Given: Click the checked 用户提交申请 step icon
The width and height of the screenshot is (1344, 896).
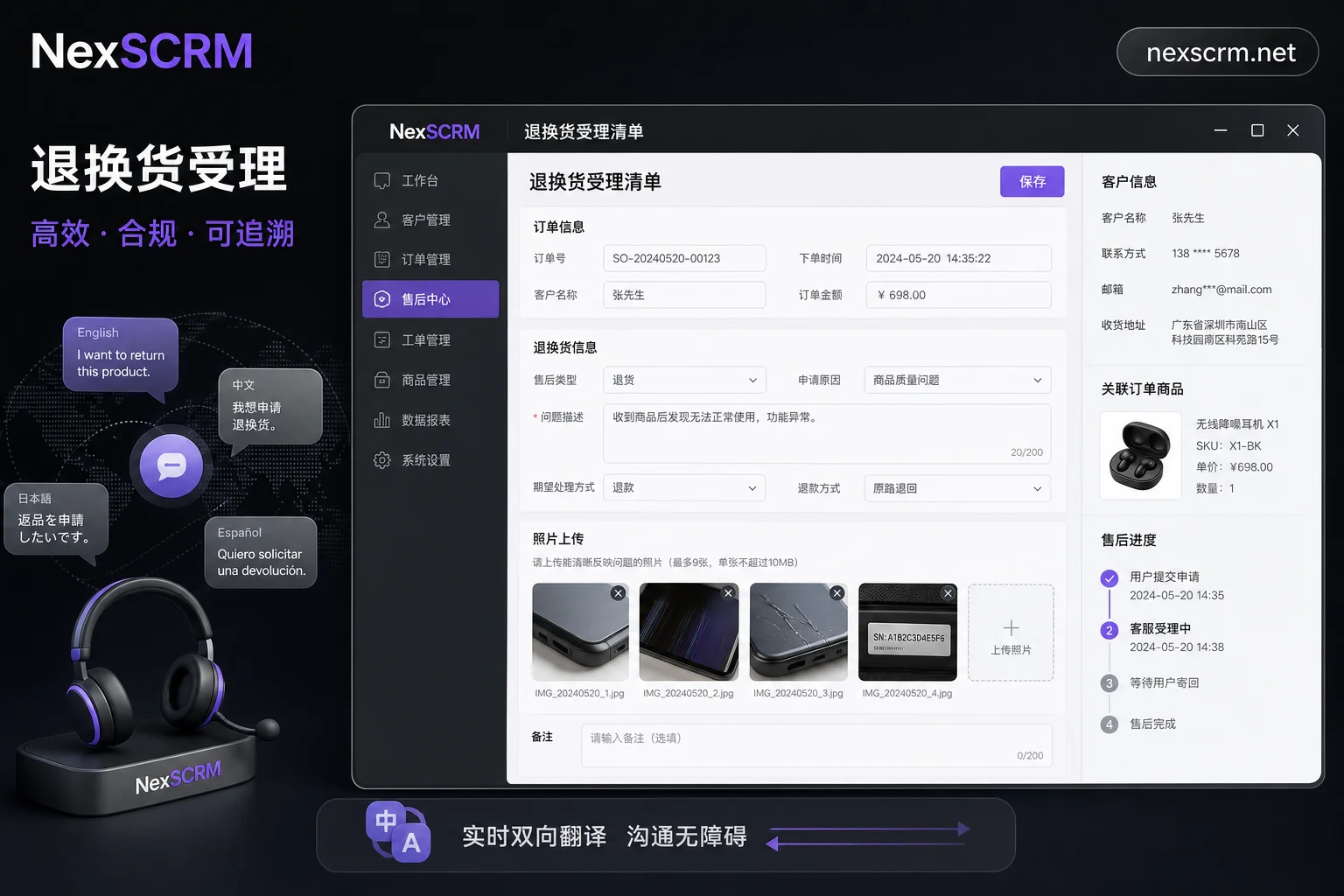Looking at the screenshot, I should click(1109, 578).
